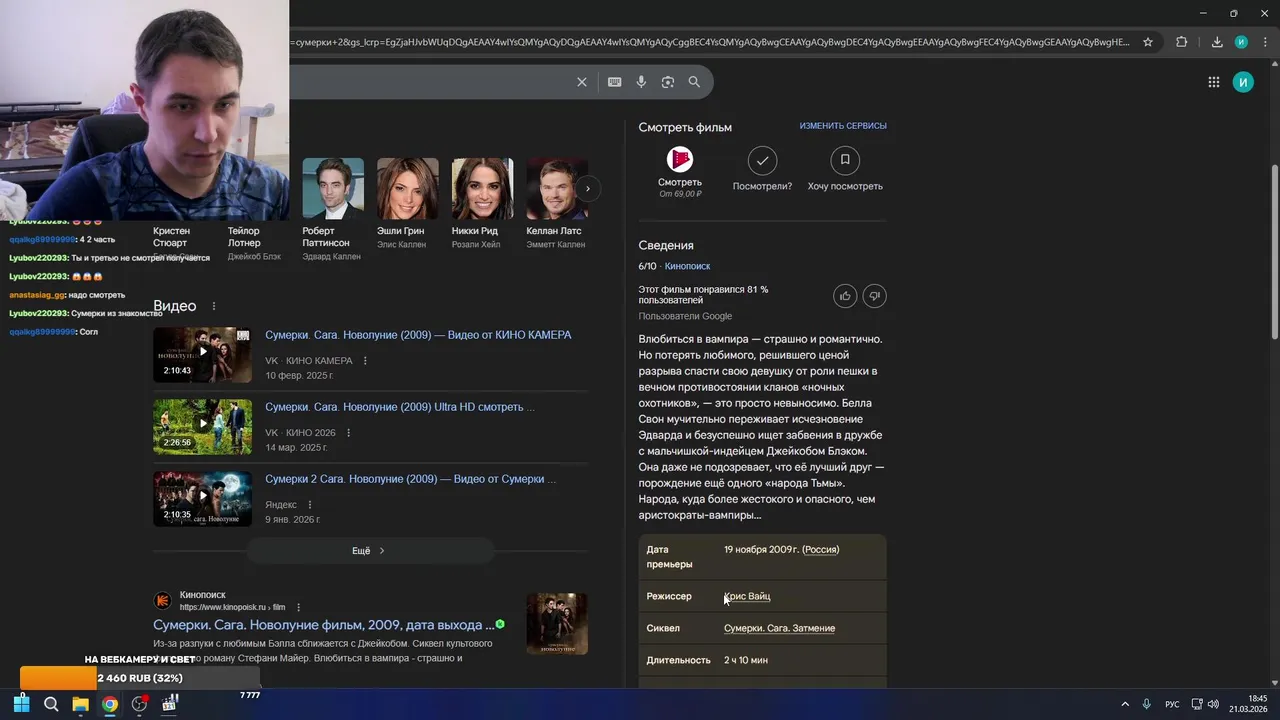
Task: Open the Сумерки 2 Сага video link
Action: (411, 479)
